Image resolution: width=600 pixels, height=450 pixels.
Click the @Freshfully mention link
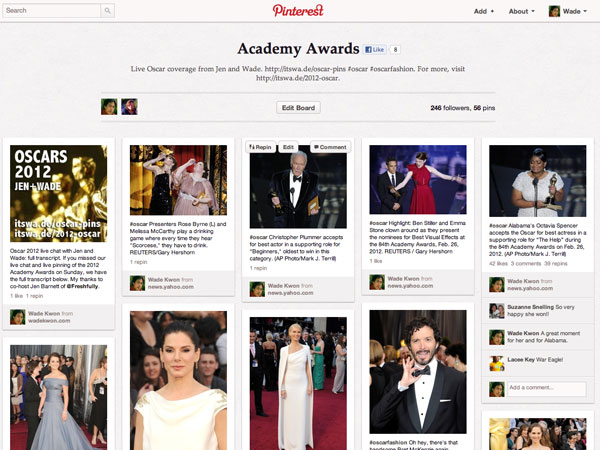[83, 286]
